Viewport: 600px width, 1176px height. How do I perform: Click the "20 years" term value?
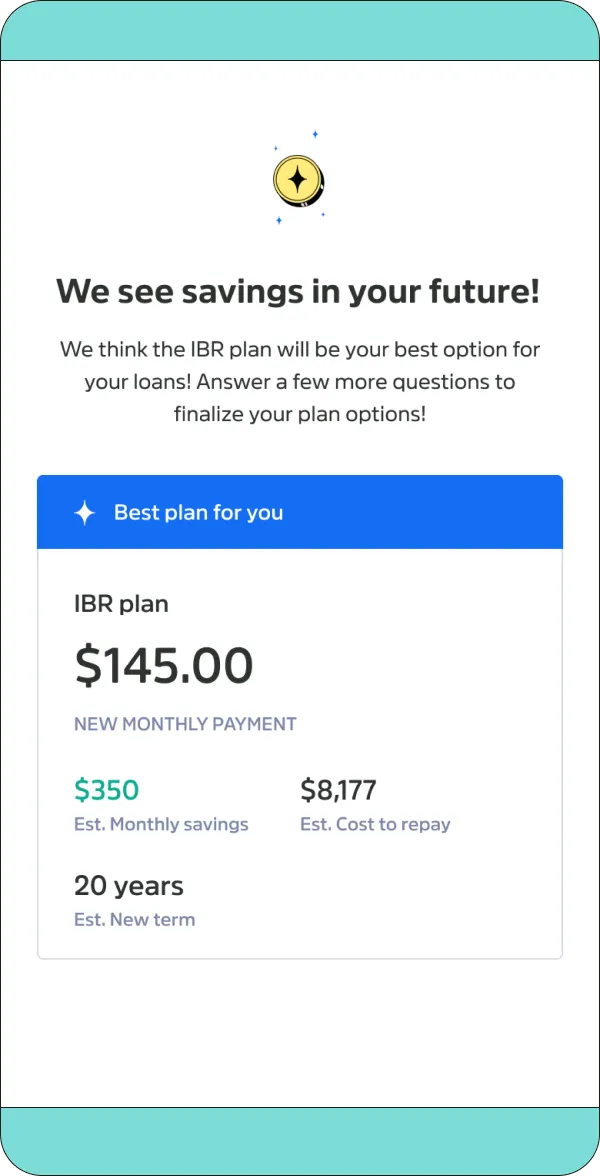[129, 886]
